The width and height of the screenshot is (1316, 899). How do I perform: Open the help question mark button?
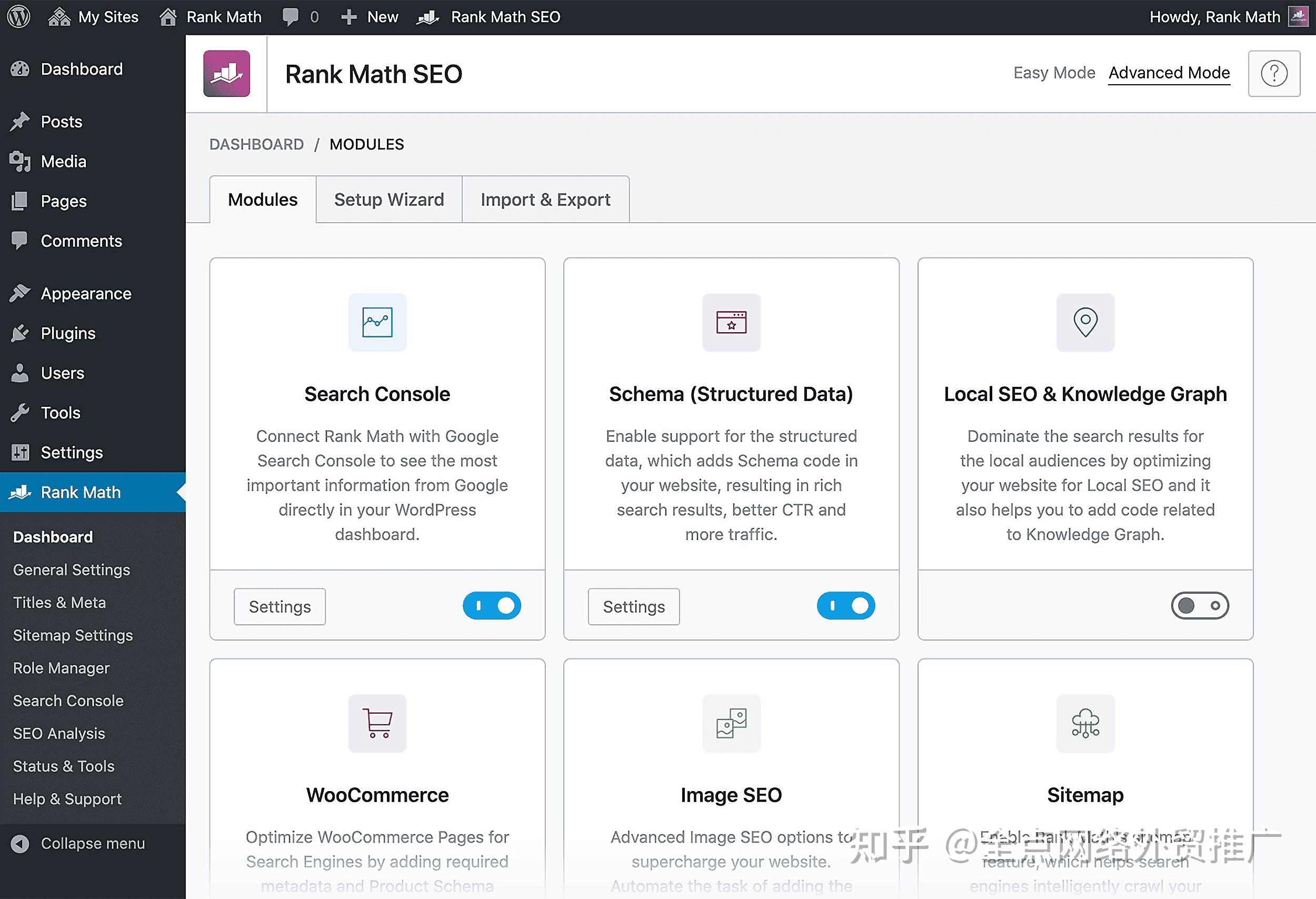[x=1274, y=74]
